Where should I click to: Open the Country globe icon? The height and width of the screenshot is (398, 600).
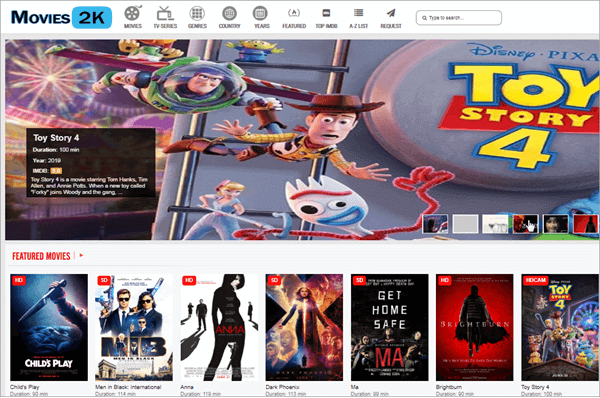pos(229,13)
